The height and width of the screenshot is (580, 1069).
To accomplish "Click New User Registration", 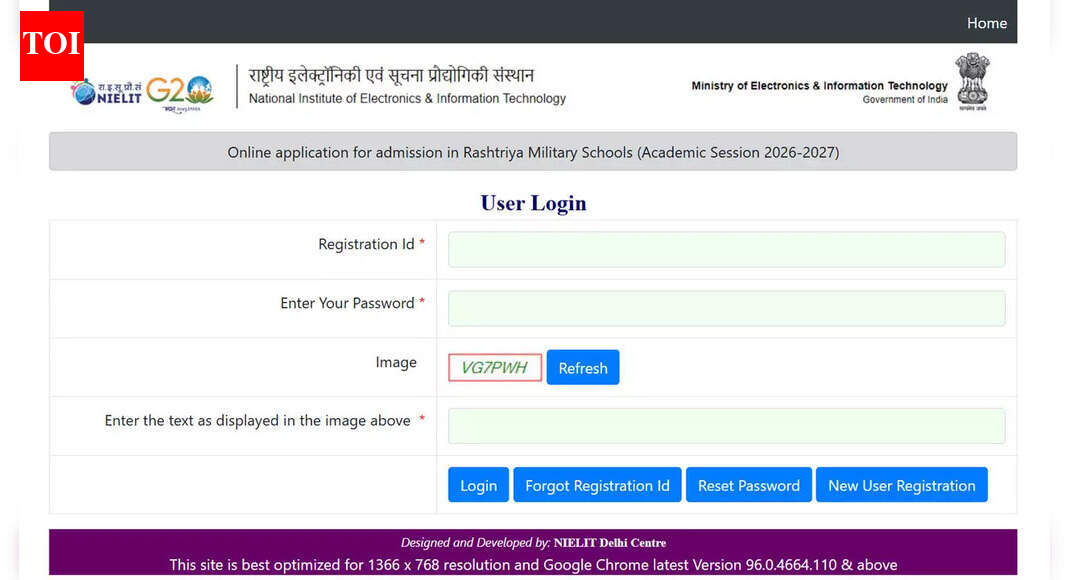I will [901, 485].
